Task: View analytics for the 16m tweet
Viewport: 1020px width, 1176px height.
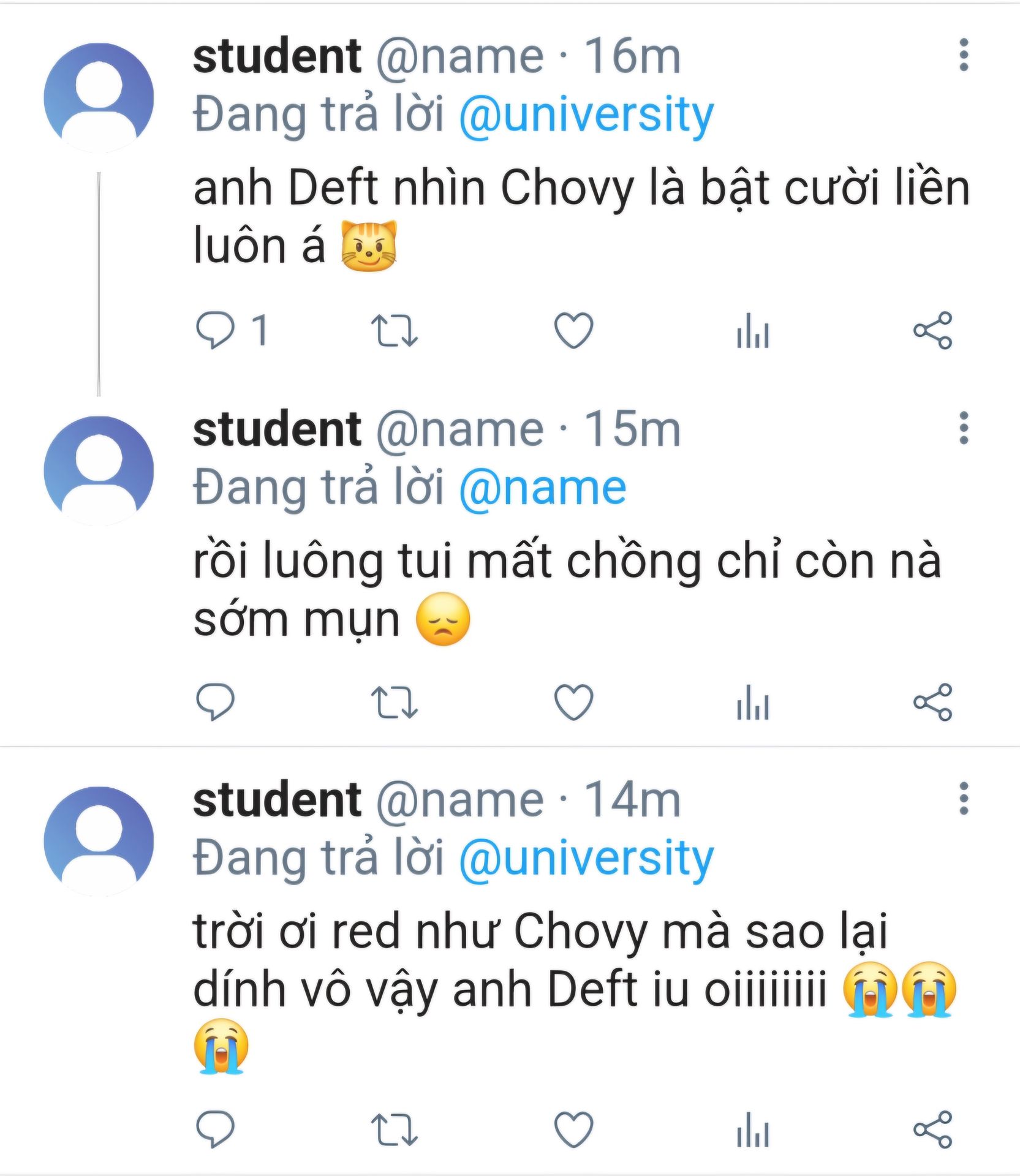Action: click(x=753, y=330)
